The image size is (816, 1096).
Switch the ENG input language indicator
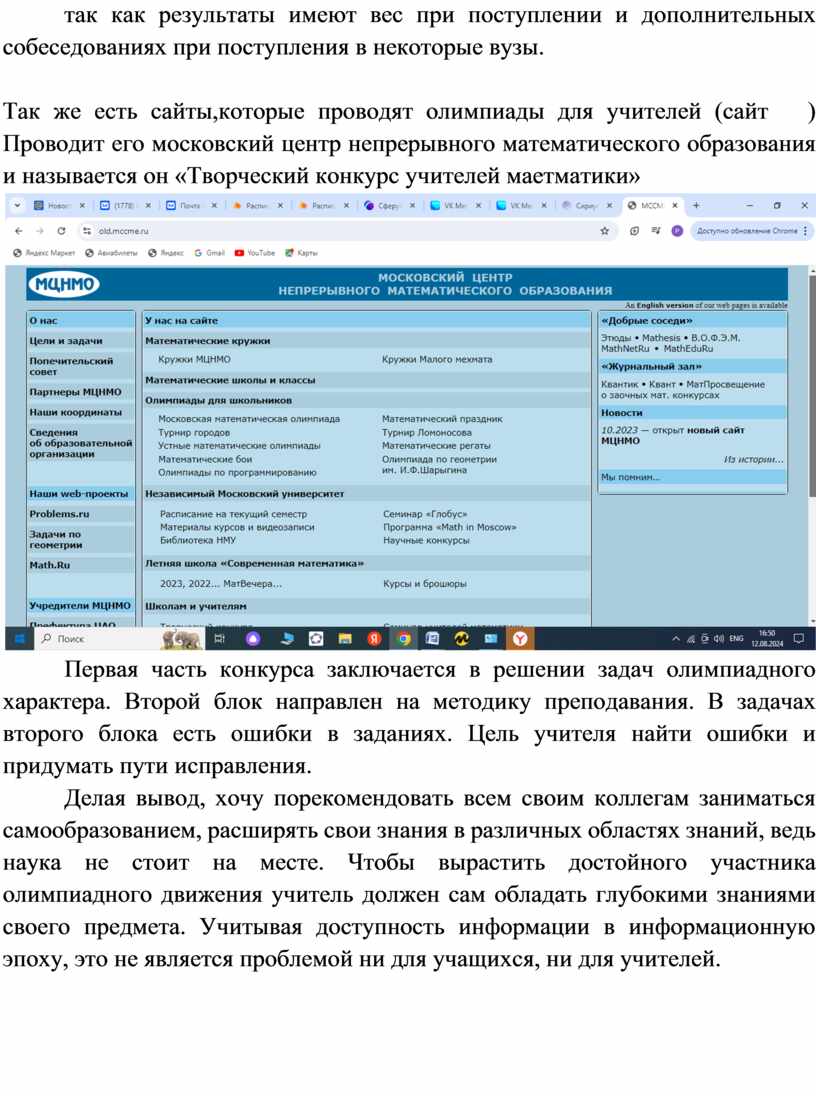point(736,638)
